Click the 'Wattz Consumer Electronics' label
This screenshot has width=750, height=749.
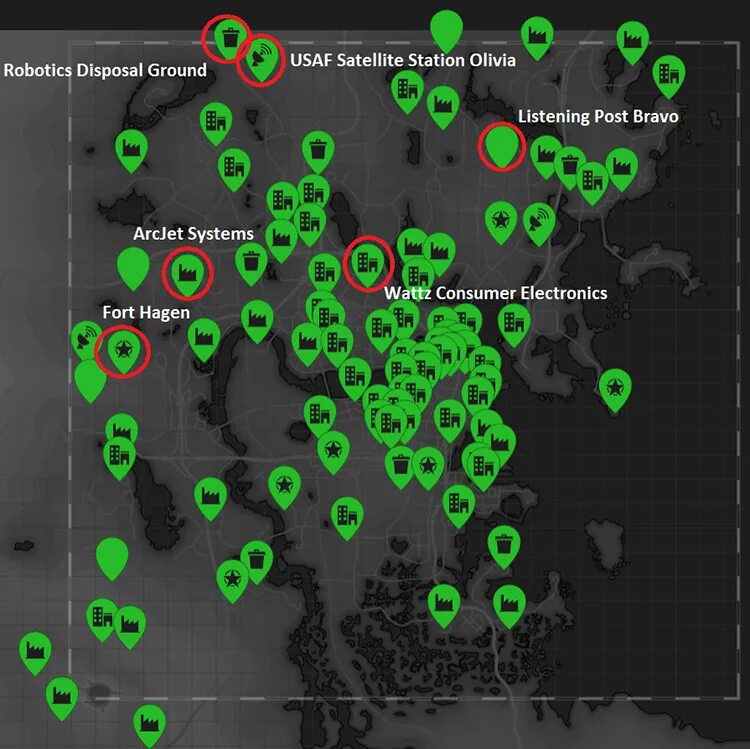496,293
